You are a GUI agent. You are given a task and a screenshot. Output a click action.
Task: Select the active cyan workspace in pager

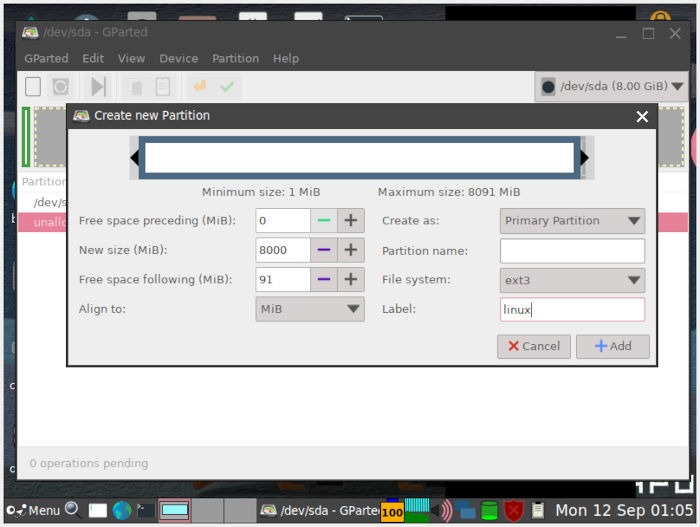[x=175, y=510]
